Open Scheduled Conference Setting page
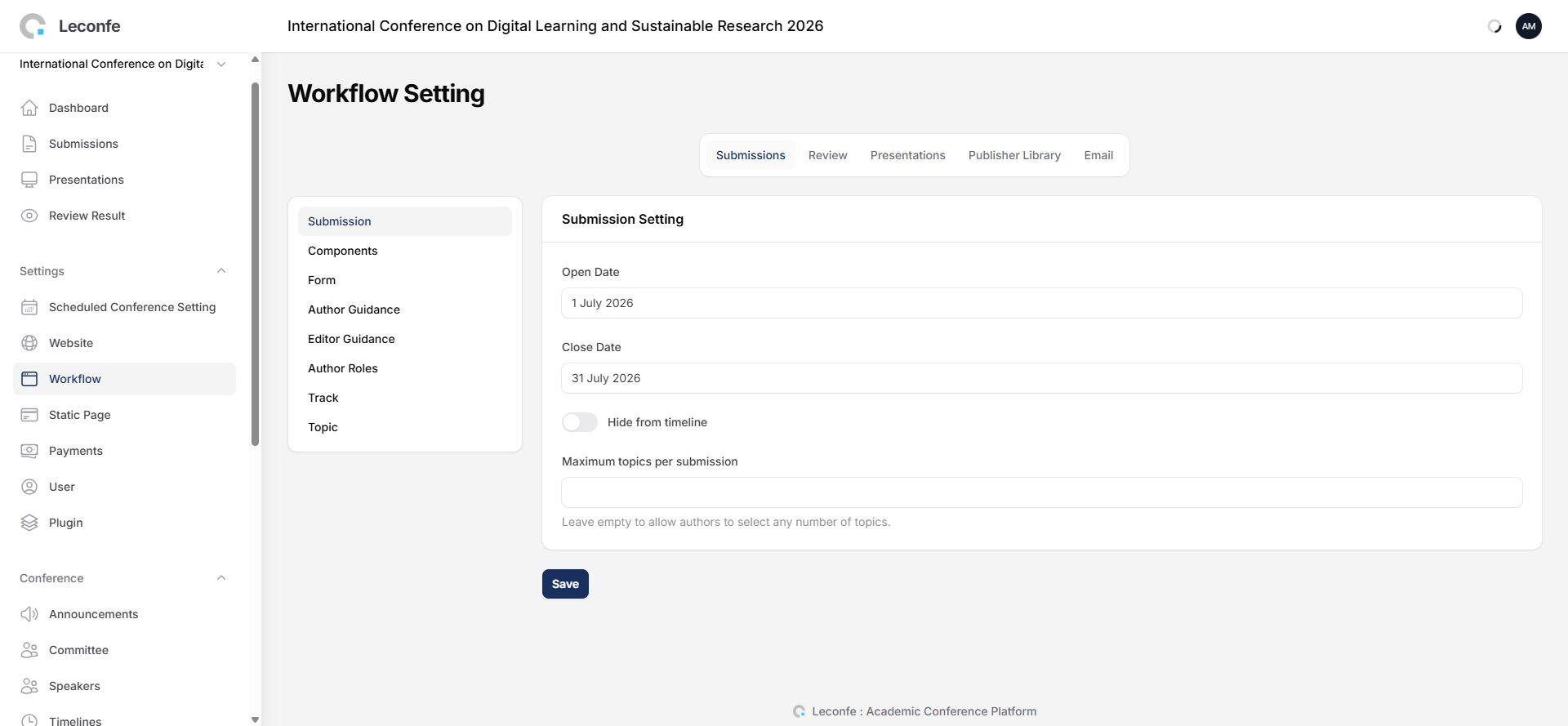The height and width of the screenshot is (726, 1568). click(124, 307)
